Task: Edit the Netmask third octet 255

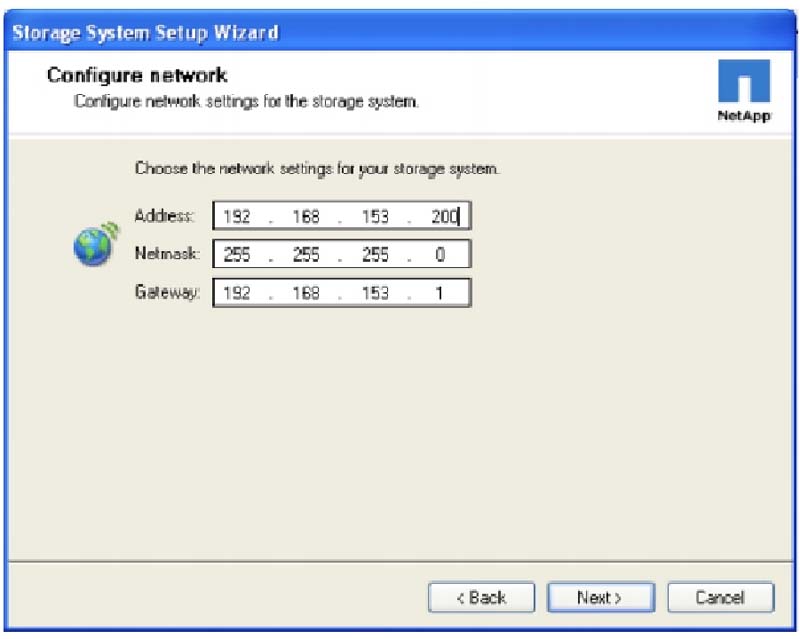Action: tap(375, 254)
